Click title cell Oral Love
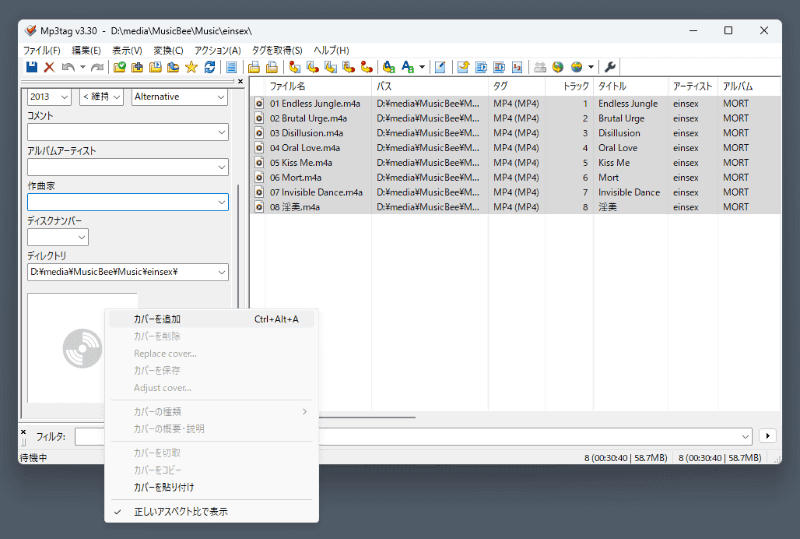This screenshot has height=539, width=800. (618, 148)
